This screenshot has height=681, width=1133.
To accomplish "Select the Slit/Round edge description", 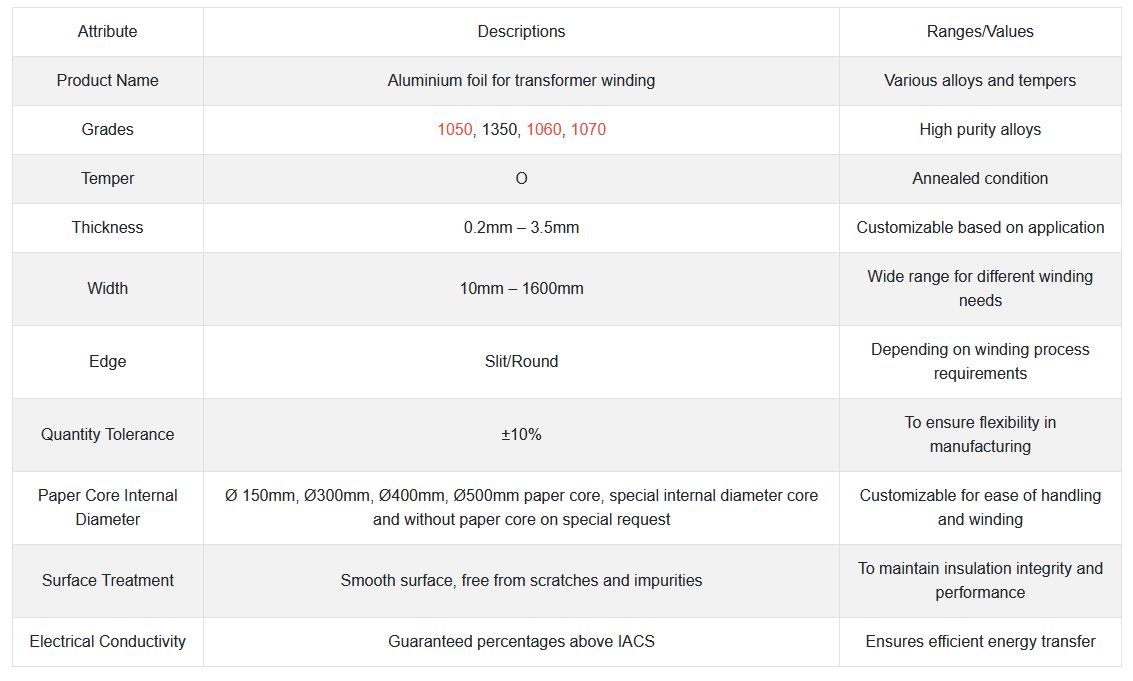I will pos(521,362).
